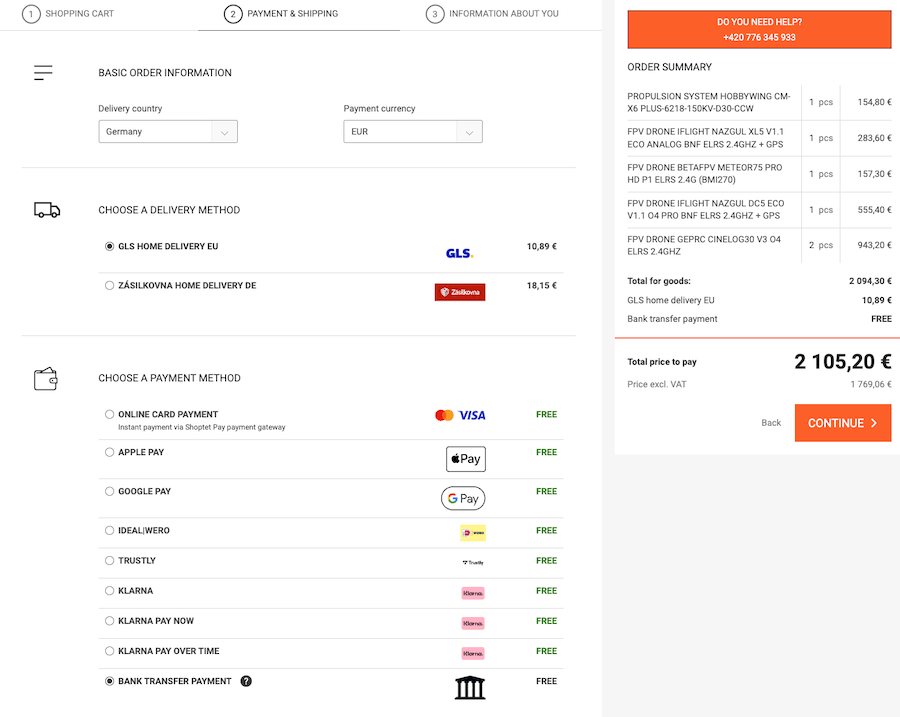This screenshot has height=717, width=900.
Task: Click GEPRC Cinelog30 V3 product name
Action: click(704, 245)
